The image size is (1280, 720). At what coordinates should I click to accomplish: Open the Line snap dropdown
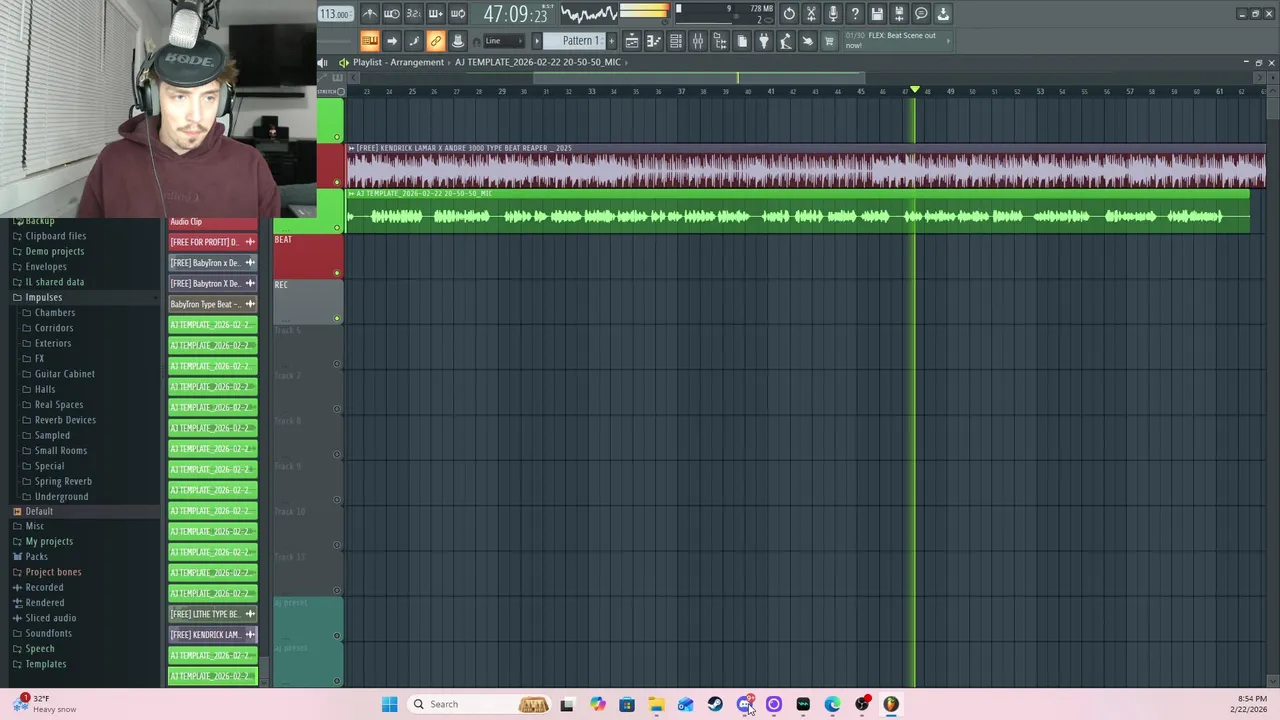[x=505, y=41]
